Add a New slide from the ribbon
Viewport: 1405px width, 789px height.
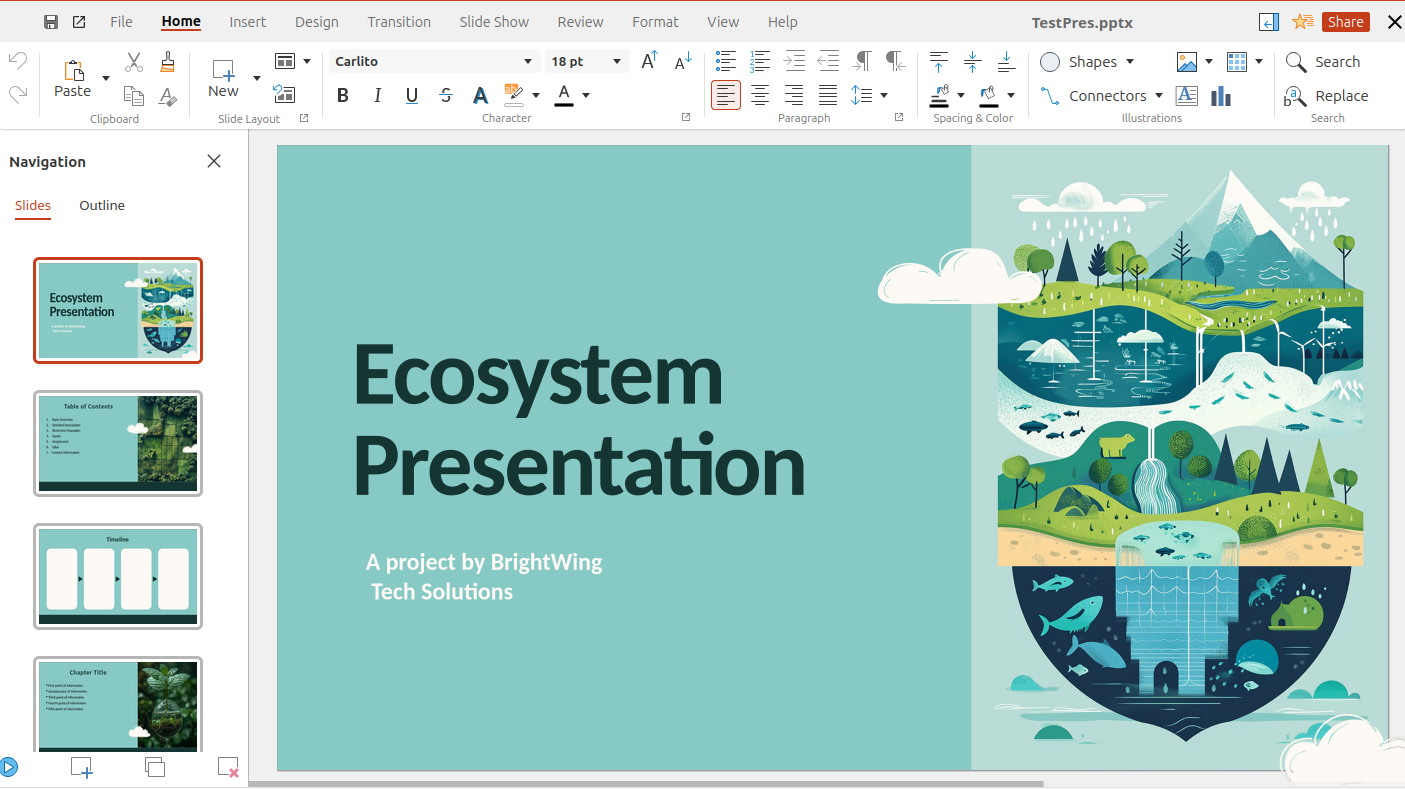[223, 77]
